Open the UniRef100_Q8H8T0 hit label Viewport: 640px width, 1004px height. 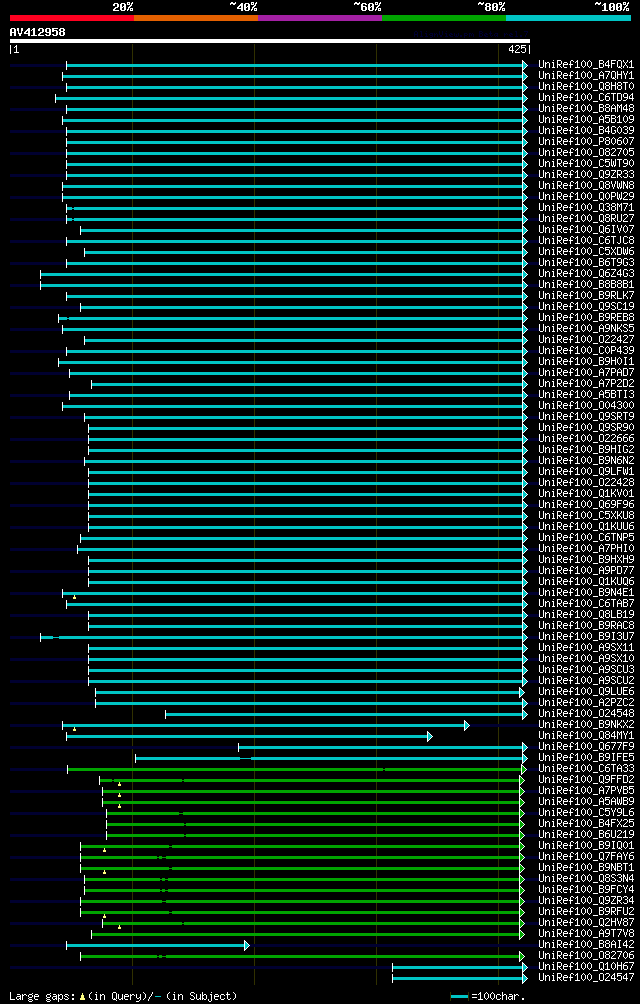tap(586, 86)
